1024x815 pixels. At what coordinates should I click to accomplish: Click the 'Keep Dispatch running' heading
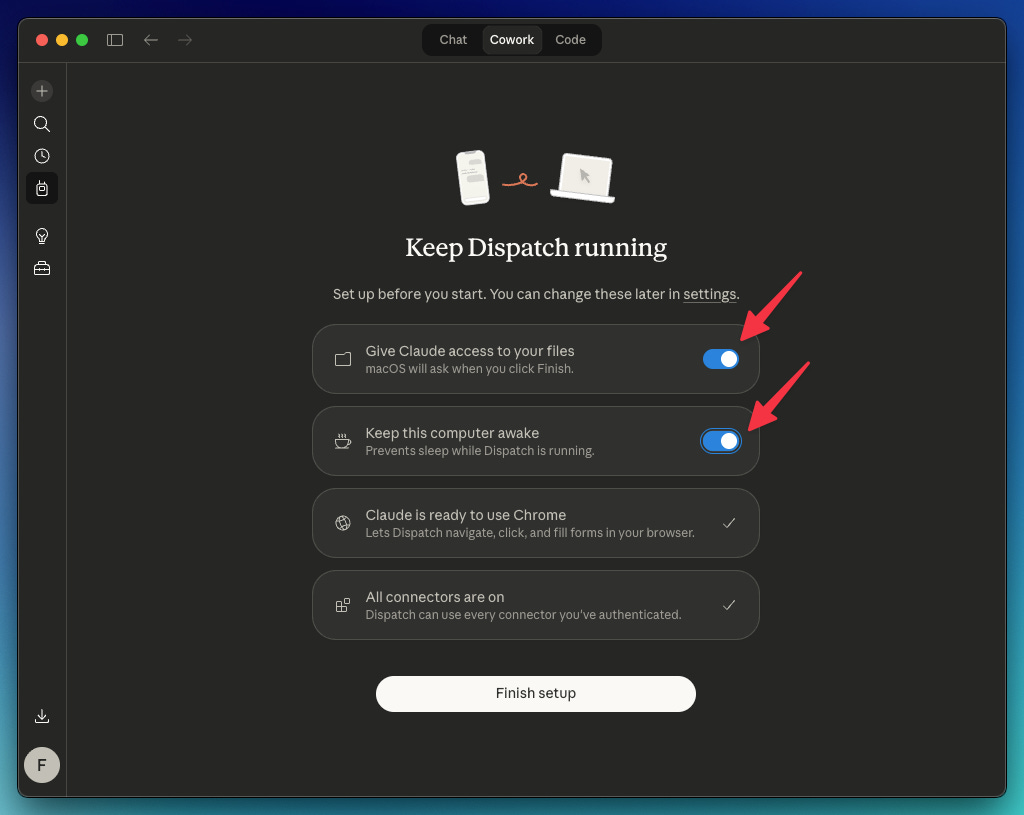[536, 248]
